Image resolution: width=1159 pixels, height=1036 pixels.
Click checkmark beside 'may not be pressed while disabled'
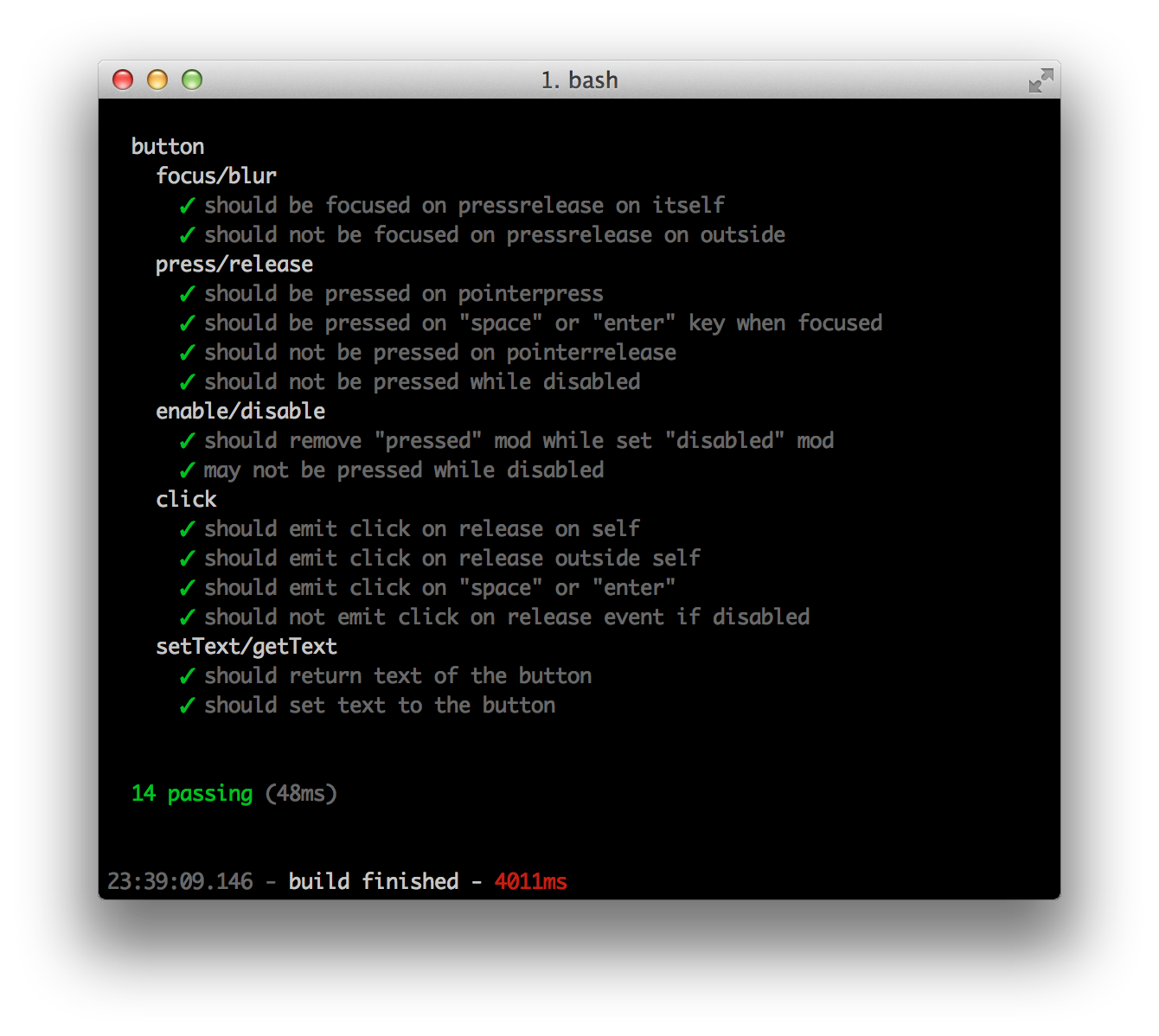coord(187,470)
